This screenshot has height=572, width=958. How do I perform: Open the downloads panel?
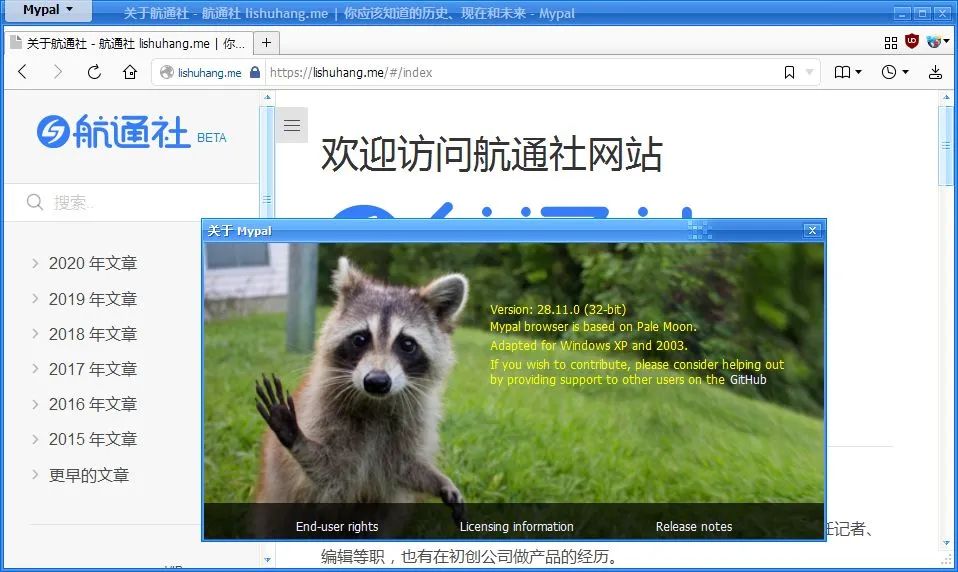coord(935,72)
